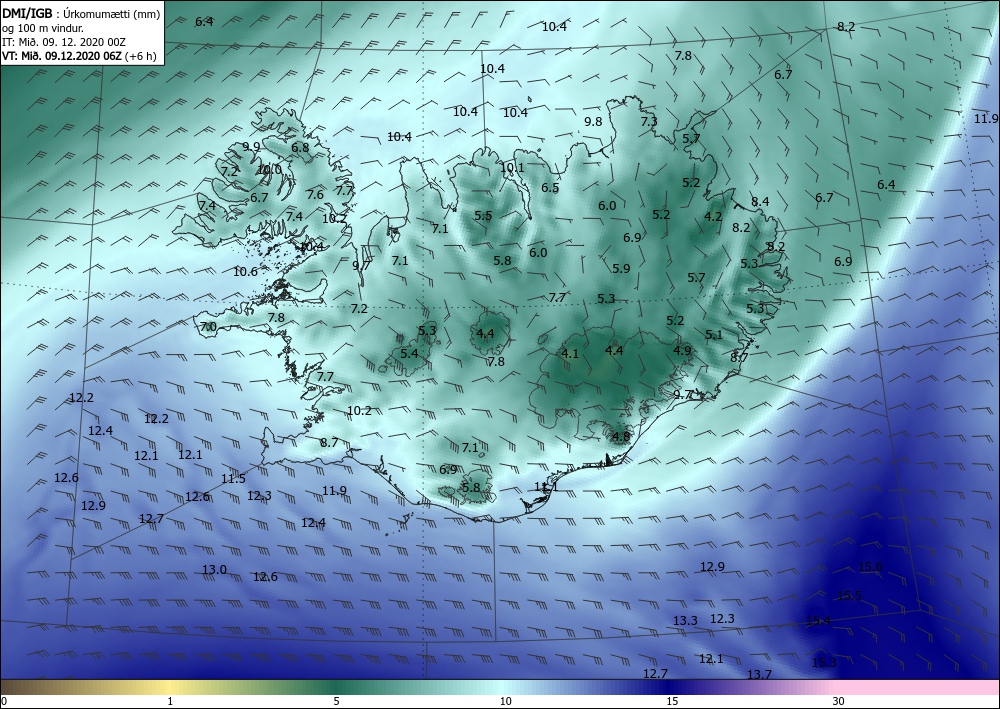This screenshot has height=709, width=1000.
Task: Click the colour scale tick label 10
Action: tap(505, 701)
